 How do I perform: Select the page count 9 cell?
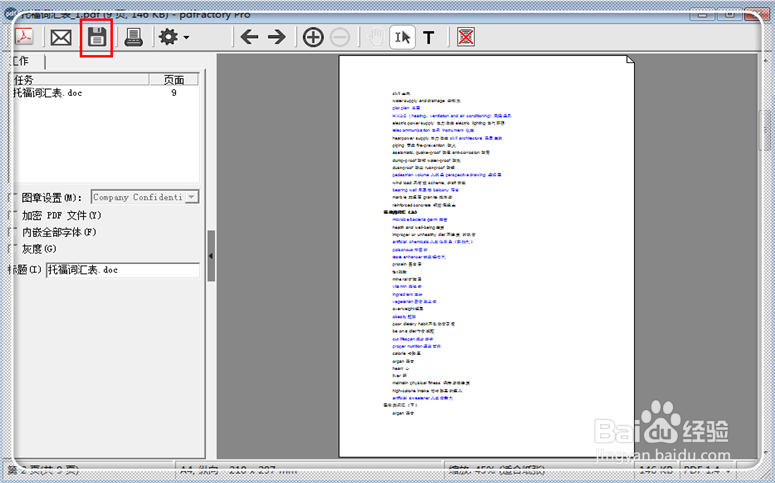(174, 93)
